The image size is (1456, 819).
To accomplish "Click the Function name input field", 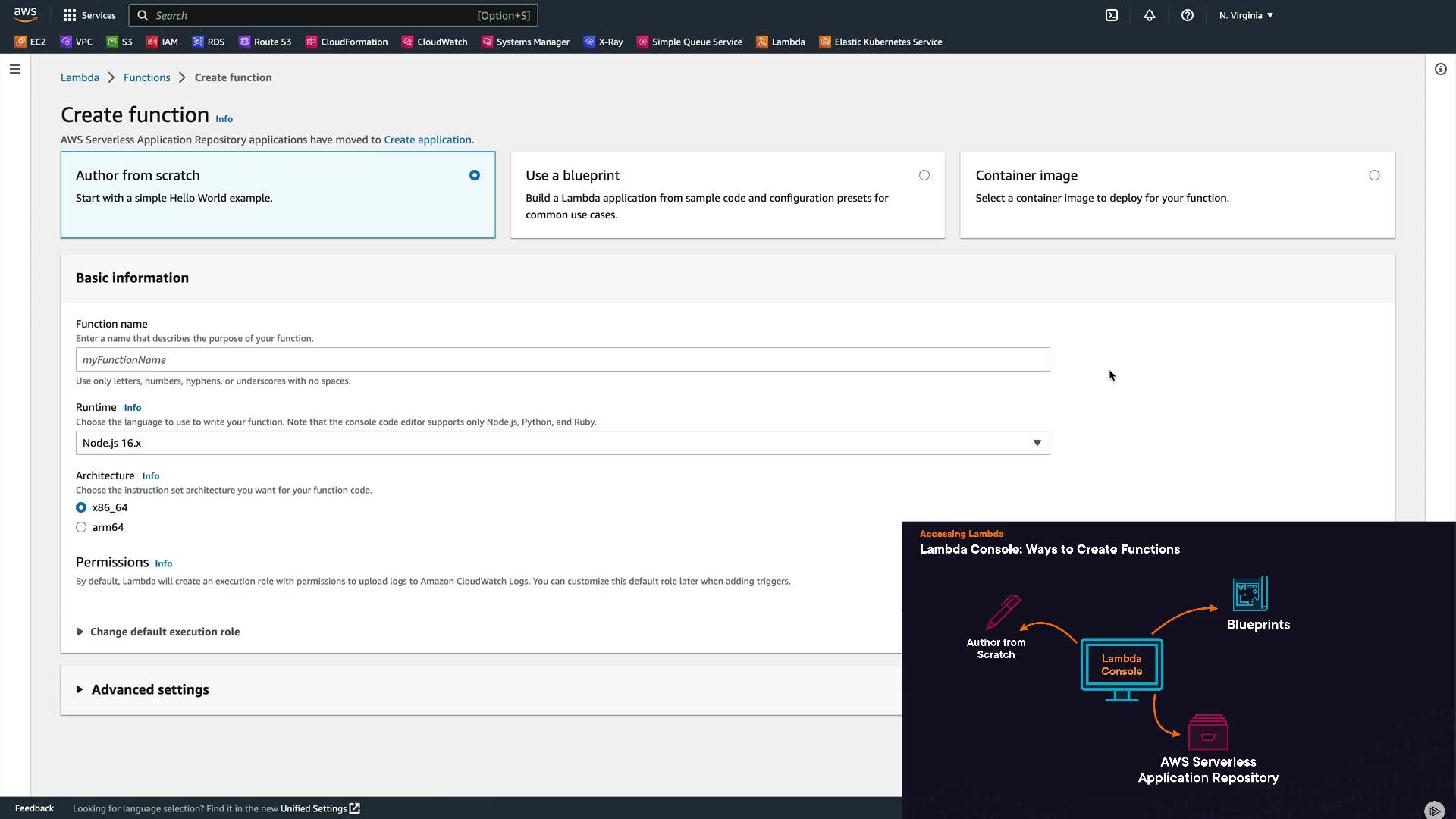I will pyautogui.click(x=562, y=359).
